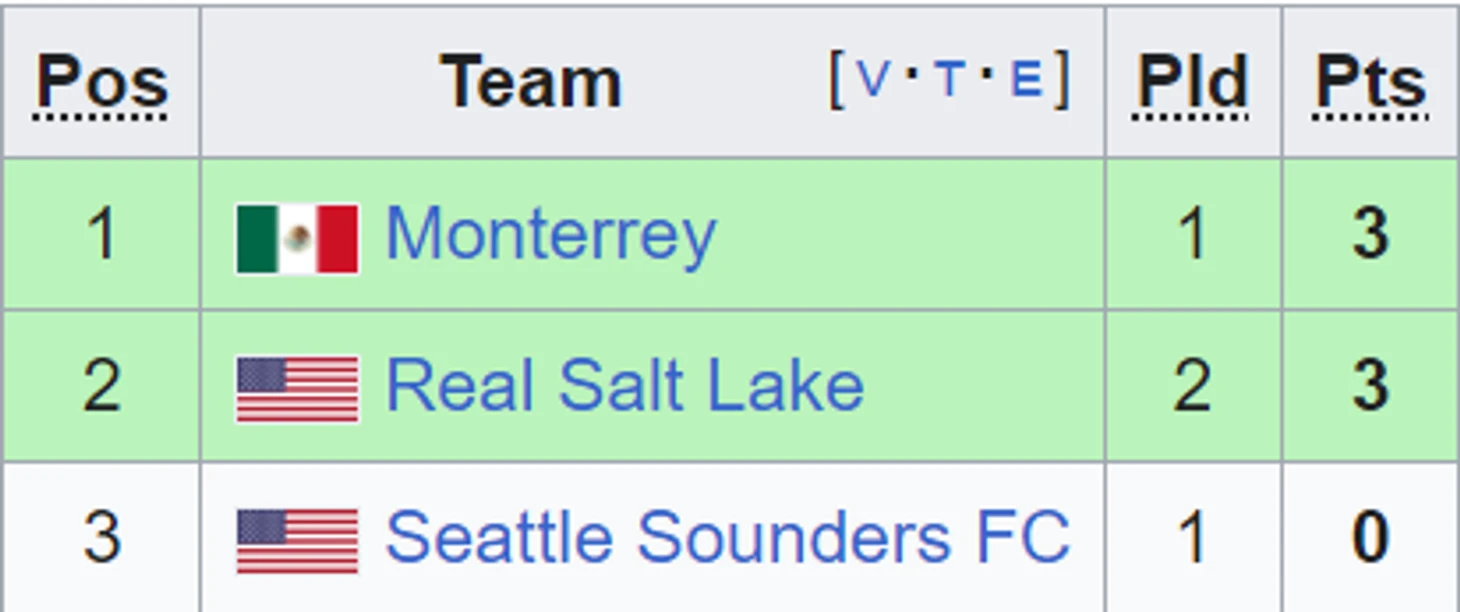Open the Seattle Sounders FC link
The image size is (1460, 612).
728,538
